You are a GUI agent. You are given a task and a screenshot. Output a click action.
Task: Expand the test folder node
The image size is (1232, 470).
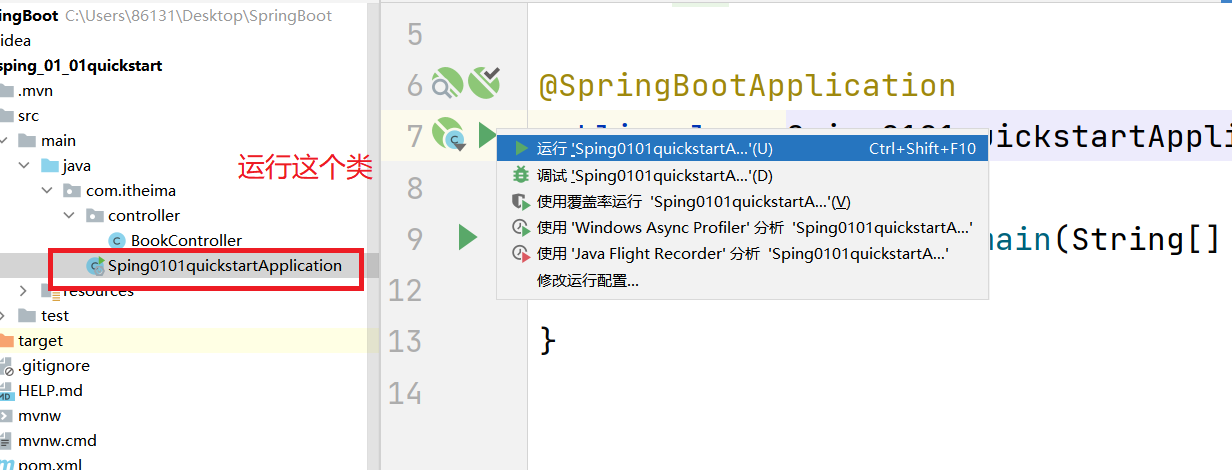[4, 316]
